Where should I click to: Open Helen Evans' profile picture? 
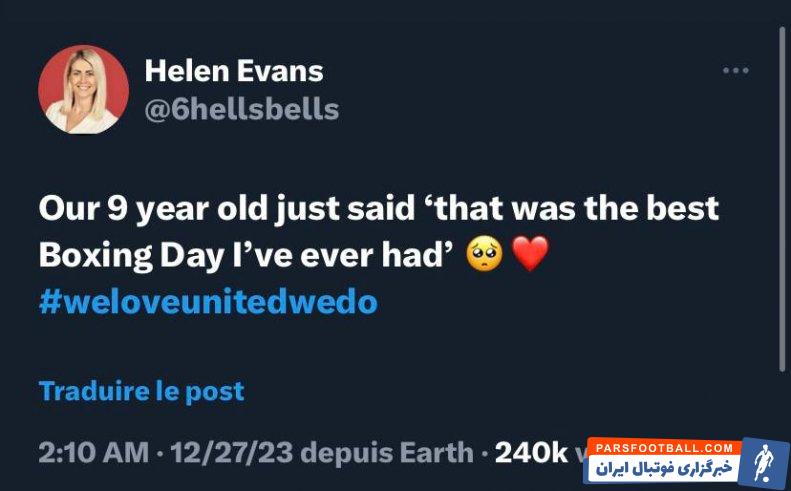pyautogui.click(x=83, y=90)
